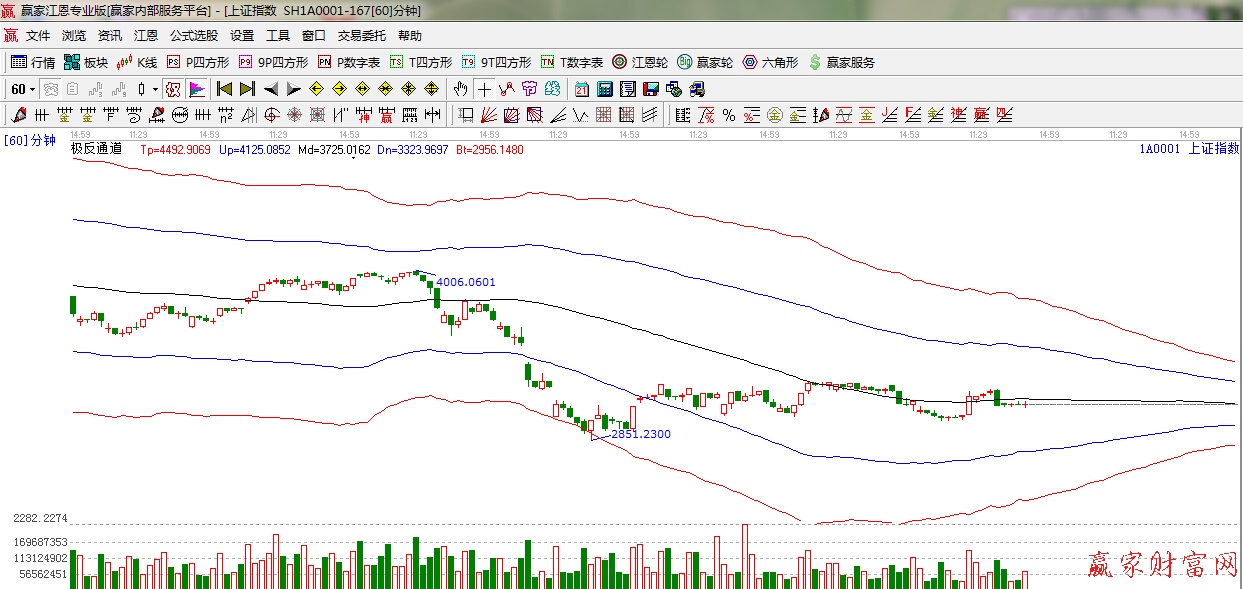Click the calendar date icon
The image size is (1243, 589).
(x=581, y=89)
